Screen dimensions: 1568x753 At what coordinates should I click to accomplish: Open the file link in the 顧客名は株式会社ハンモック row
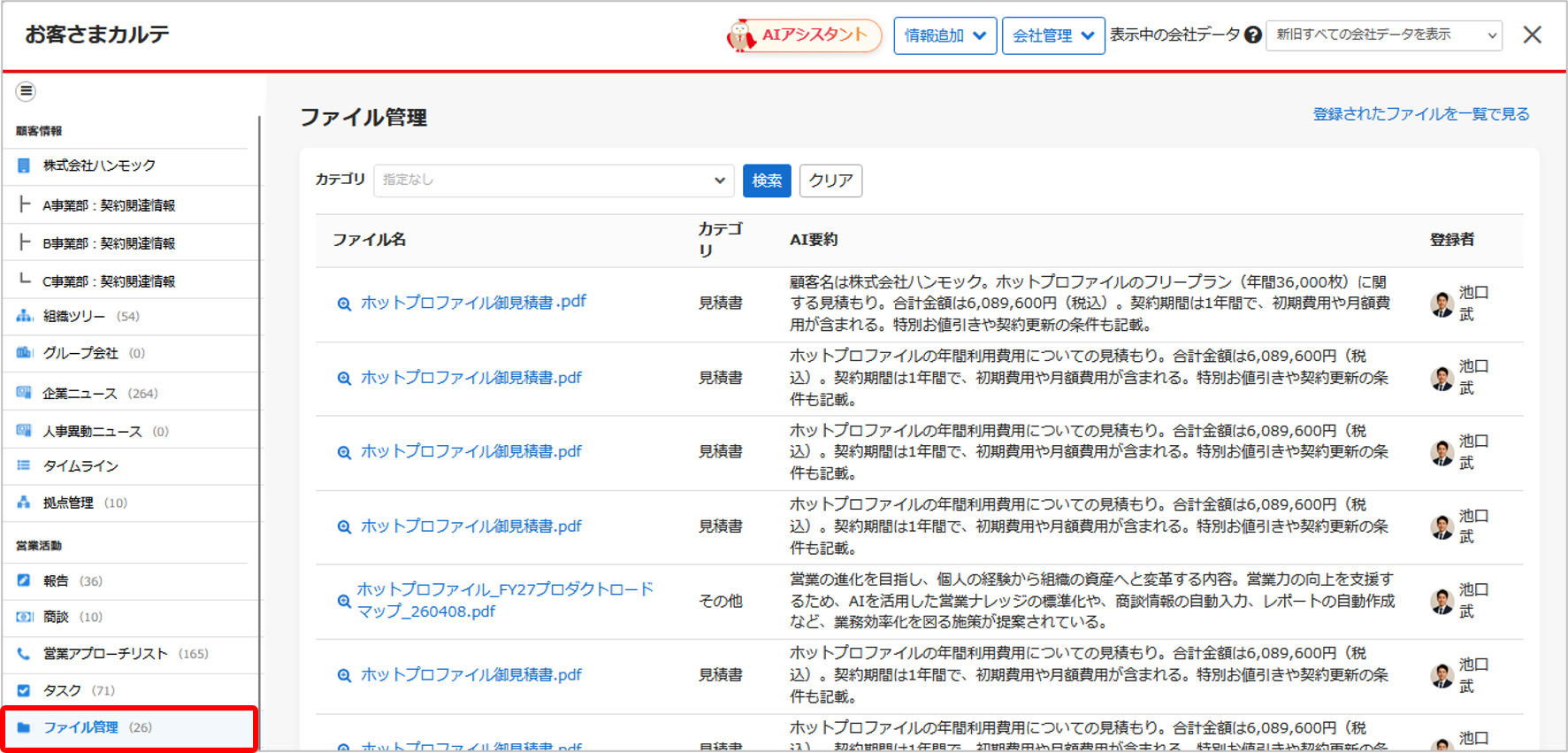click(473, 302)
